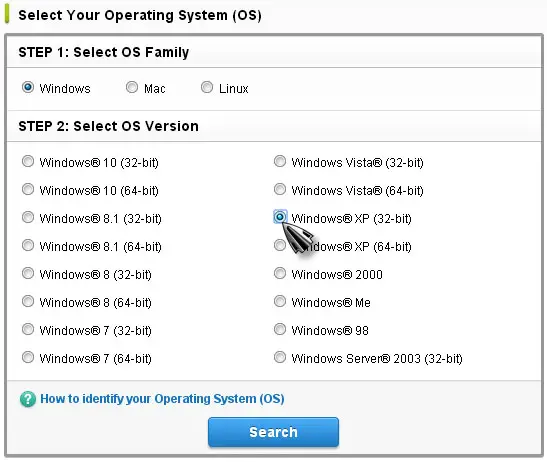
Task: Click the green question mark help icon
Action: click(28, 399)
